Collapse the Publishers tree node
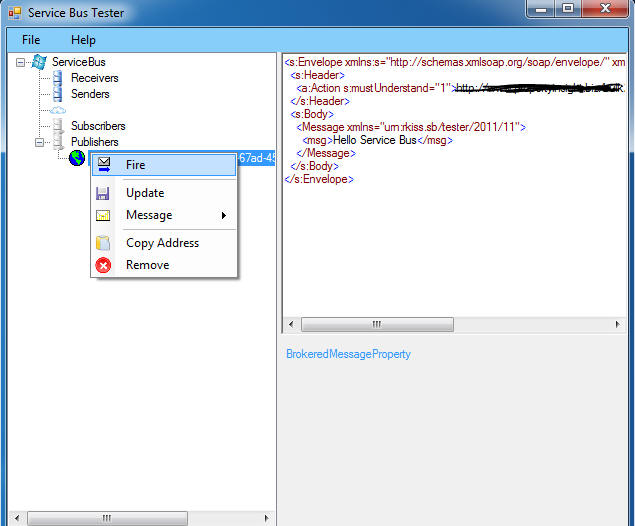Screen dimensions: 635x526 pyautogui.click(x=39, y=143)
